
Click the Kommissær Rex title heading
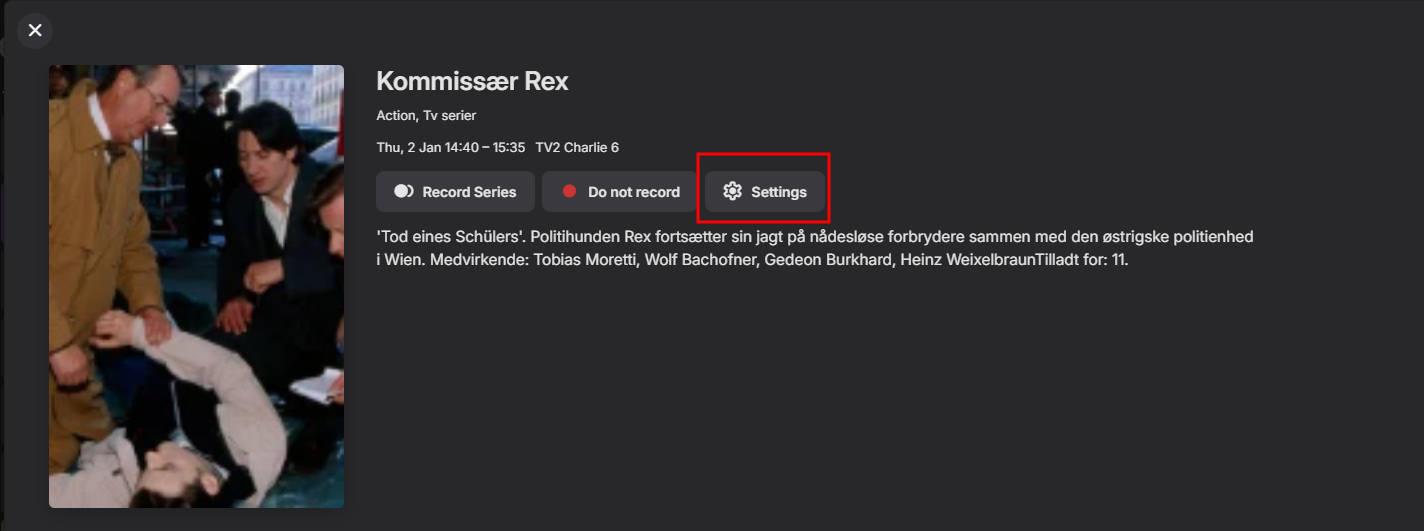coord(472,82)
